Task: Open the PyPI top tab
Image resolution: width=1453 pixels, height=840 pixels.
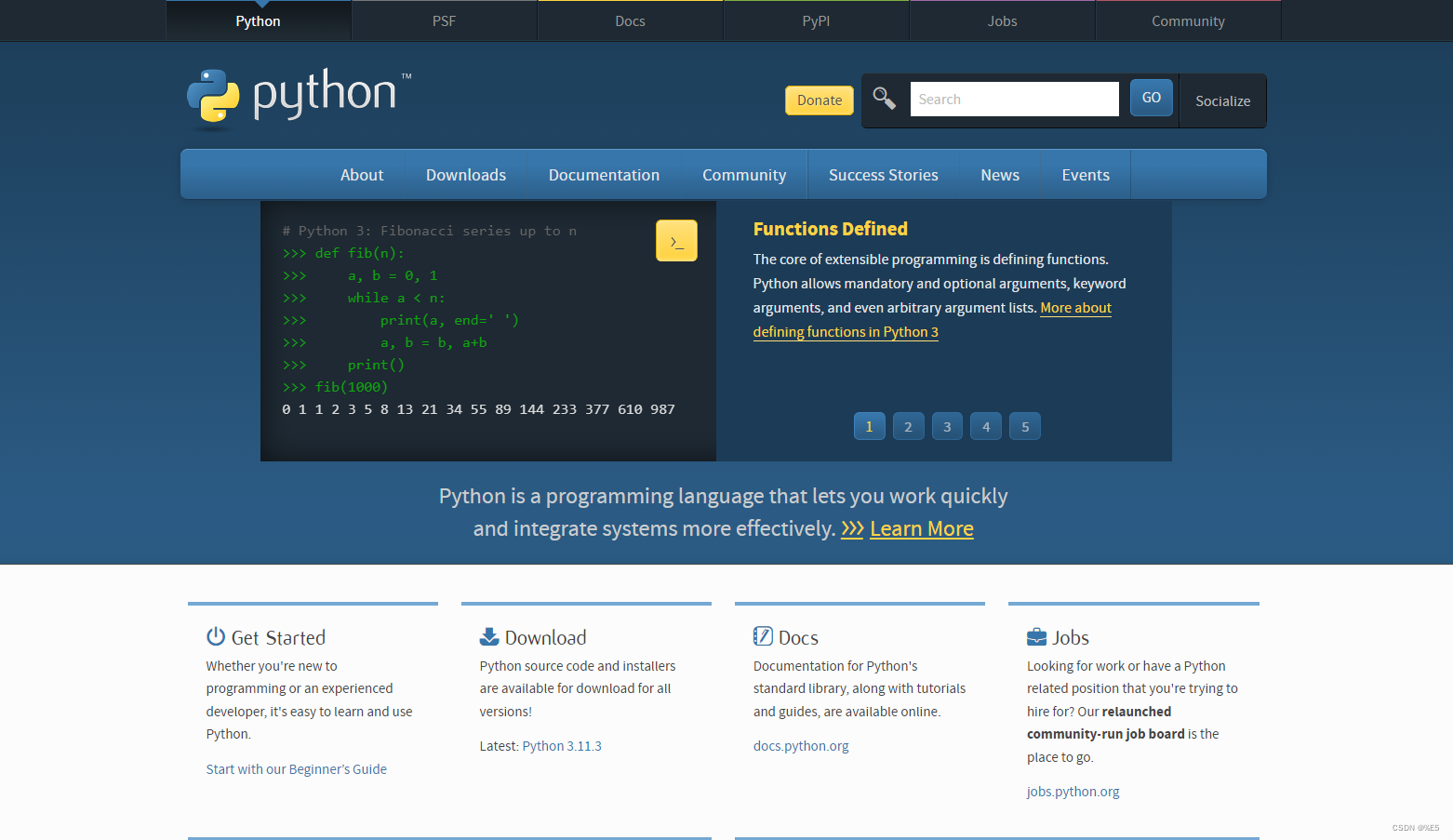Action: point(817,20)
